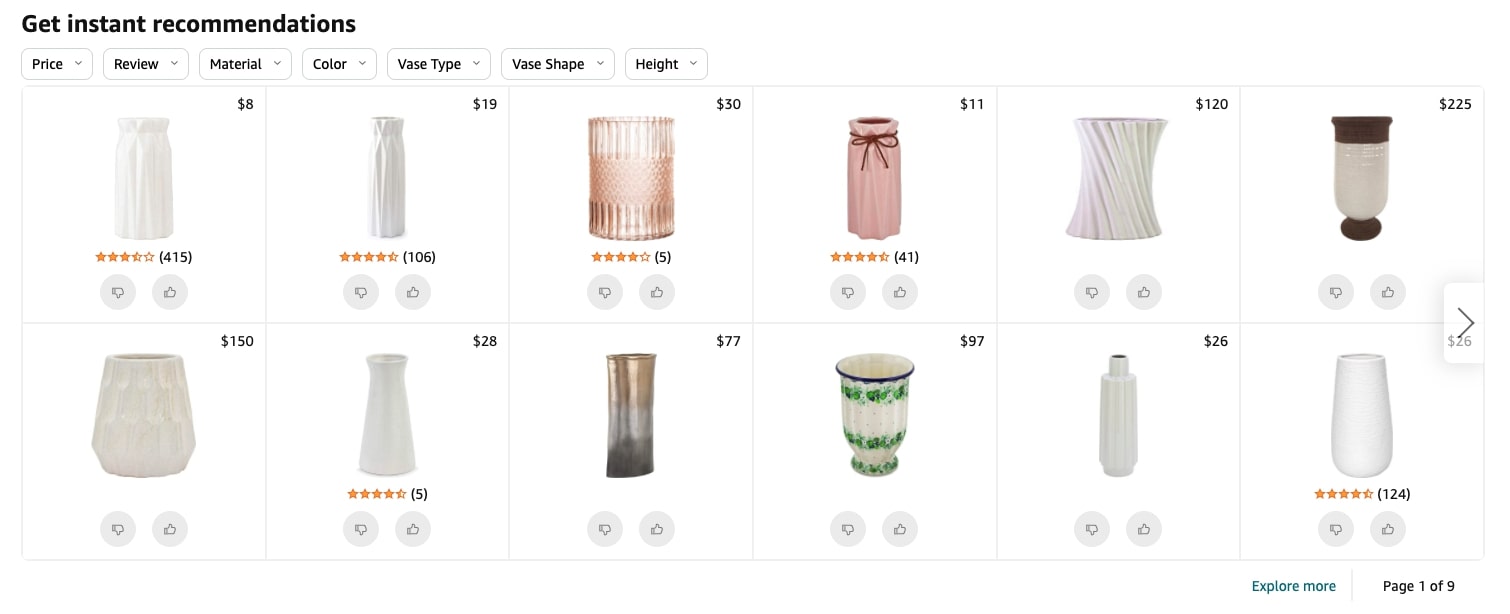
Task: Toggle thumbs down on the $26 bottle-shaped vase
Action: [x=1092, y=529]
